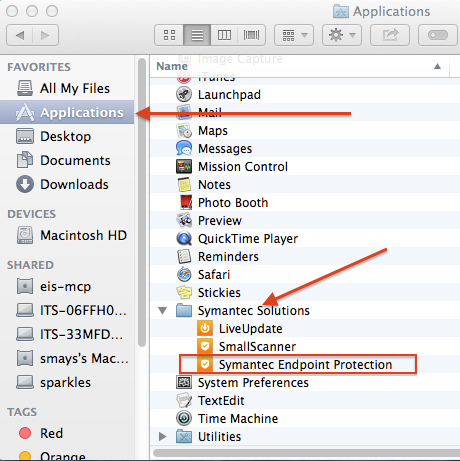Switch to Cover Flow view
The image size is (460, 461).
pyautogui.click(x=251, y=35)
